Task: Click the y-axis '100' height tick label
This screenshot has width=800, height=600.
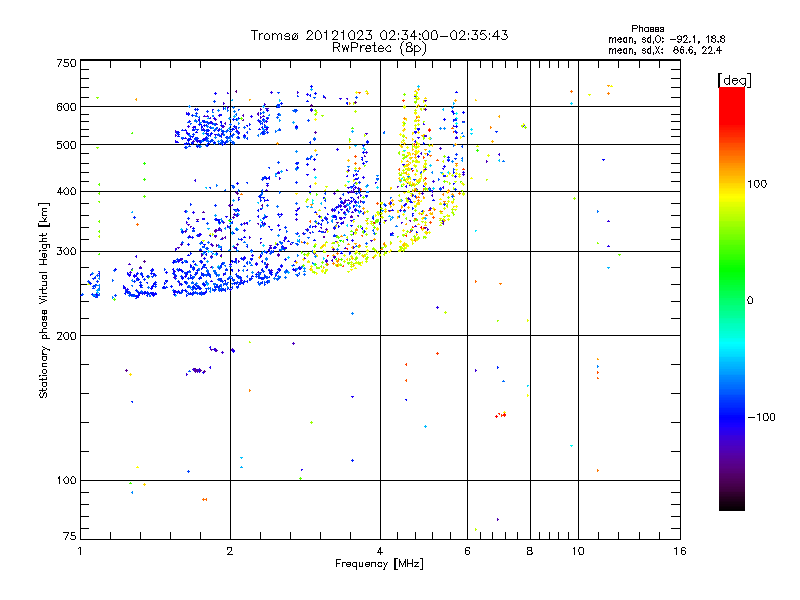Action: (67, 481)
